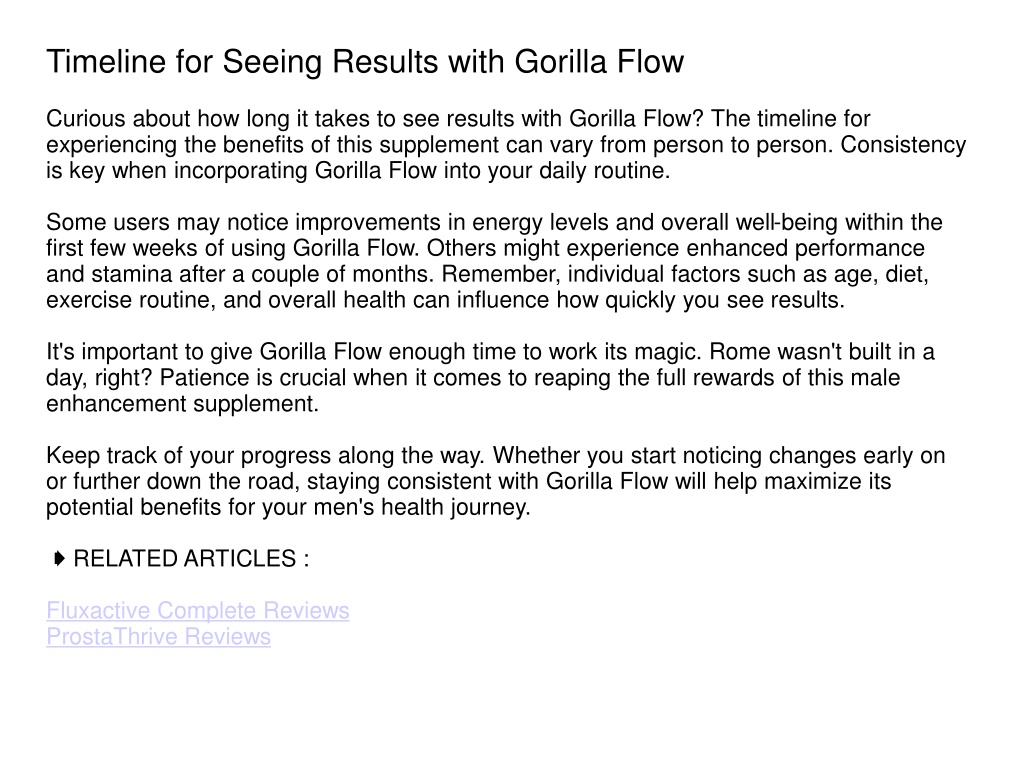Screen dimensions: 1023x767
Task: Click the Timeline for Seeing Results heading
Action: coord(365,62)
